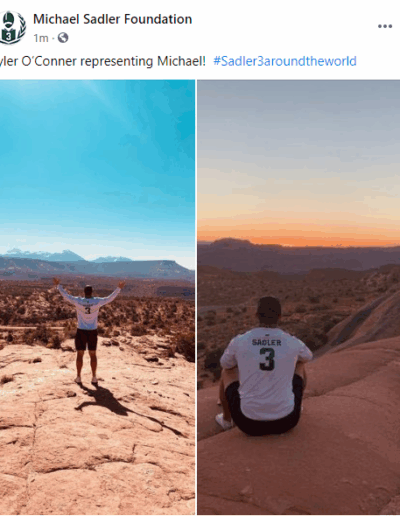400x516 pixels.
Task: Open the right sunset photo
Action: [x=299, y=297]
